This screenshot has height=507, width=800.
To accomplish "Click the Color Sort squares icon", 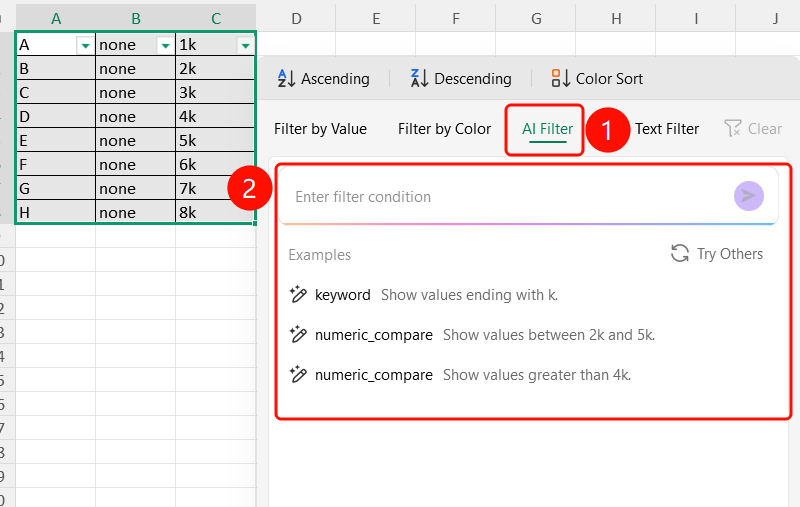I will [561, 79].
